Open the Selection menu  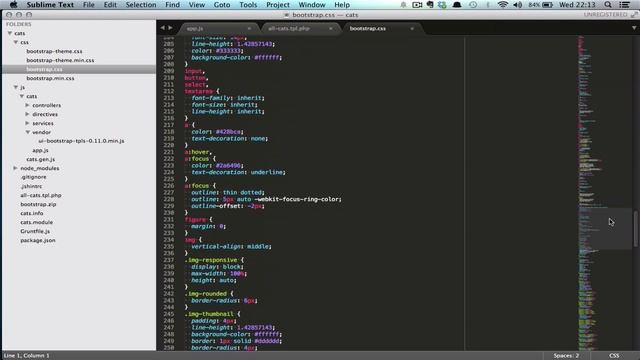pyautogui.click(x=141, y=5)
